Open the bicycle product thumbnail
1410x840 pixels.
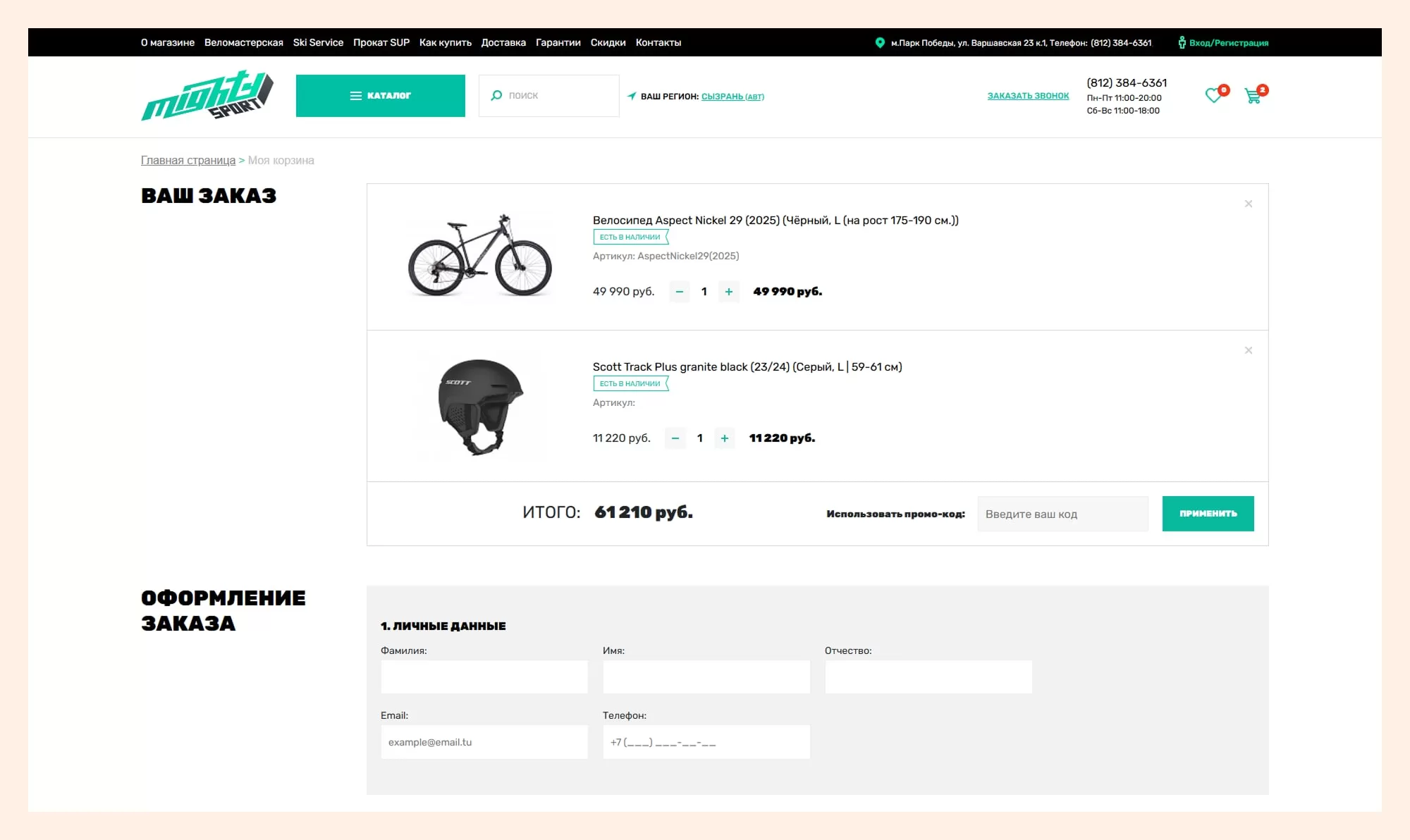tap(480, 257)
